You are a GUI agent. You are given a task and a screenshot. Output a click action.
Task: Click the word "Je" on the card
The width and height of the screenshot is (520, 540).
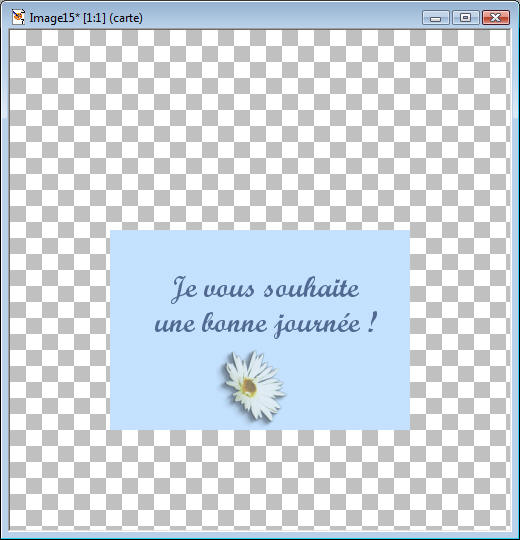(184, 290)
